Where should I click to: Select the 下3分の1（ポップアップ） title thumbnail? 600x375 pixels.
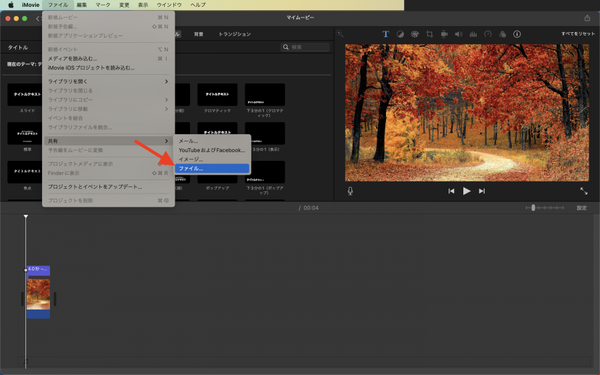(x=265, y=172)
